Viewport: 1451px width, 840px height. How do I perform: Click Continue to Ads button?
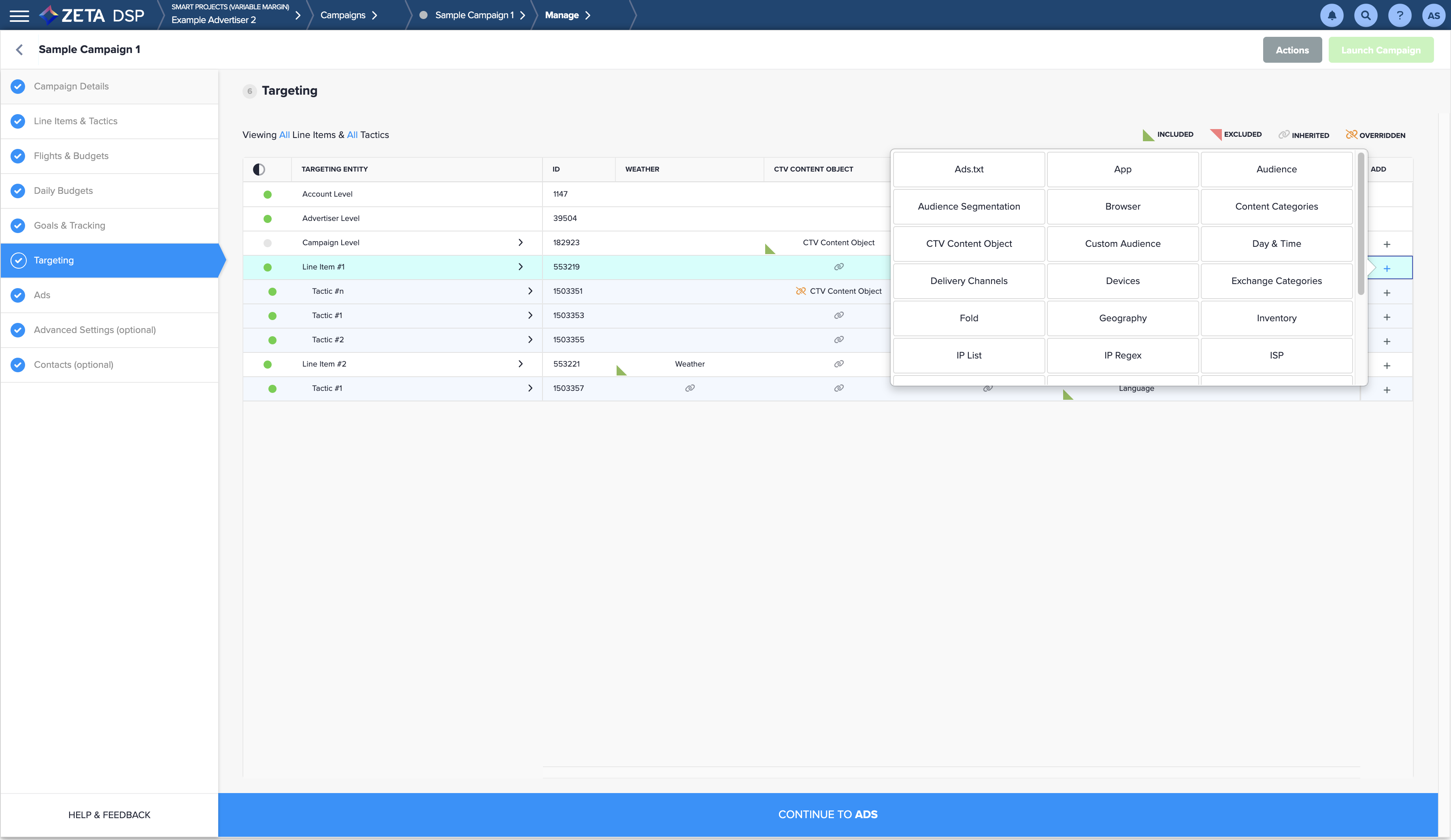[x=828, y=814]
